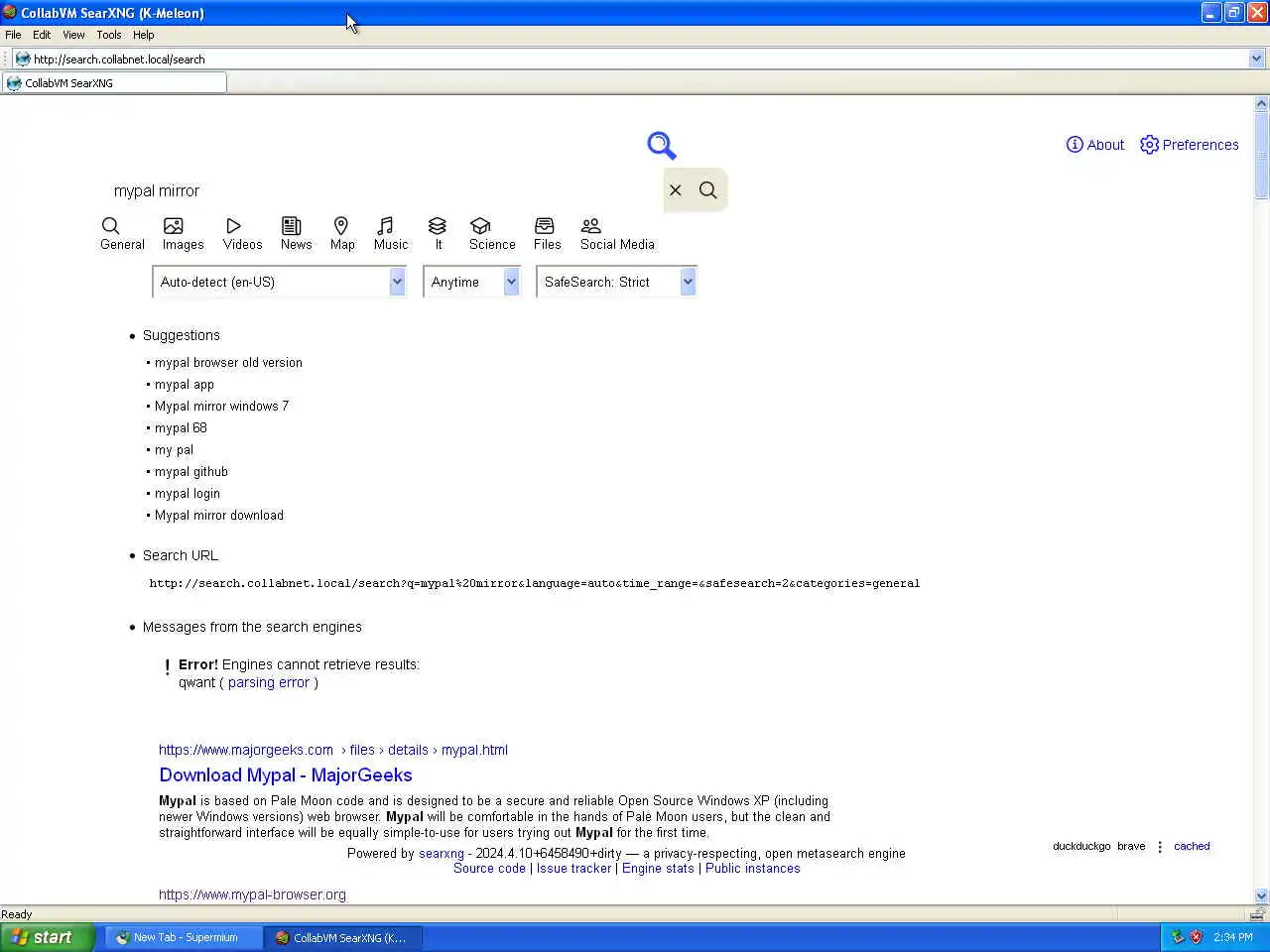Image resolution: width=1270 pixels, height=952 pixels.
Task: Open the Anytime time range dropdown
Action: pos(471,283)
